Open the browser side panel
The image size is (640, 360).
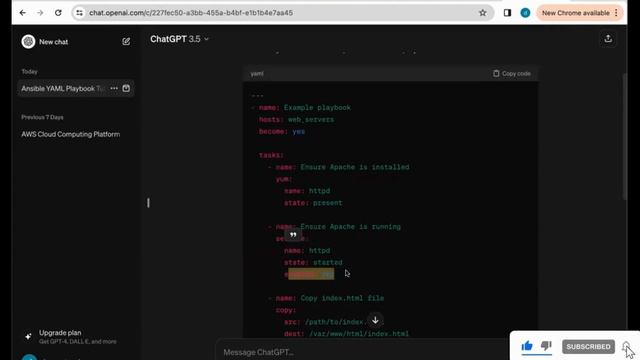click(507, 13)
